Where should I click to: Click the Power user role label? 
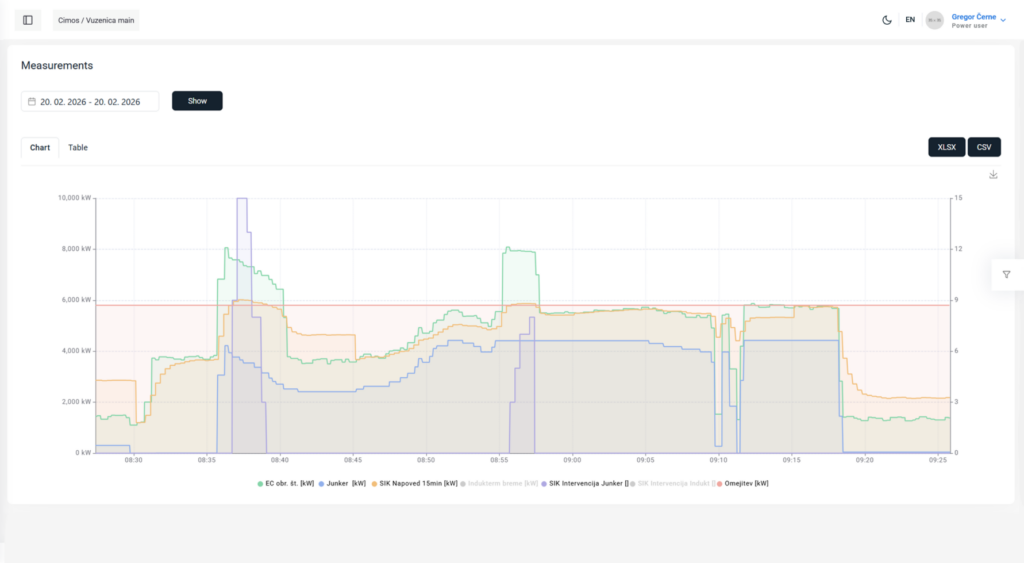969,26
